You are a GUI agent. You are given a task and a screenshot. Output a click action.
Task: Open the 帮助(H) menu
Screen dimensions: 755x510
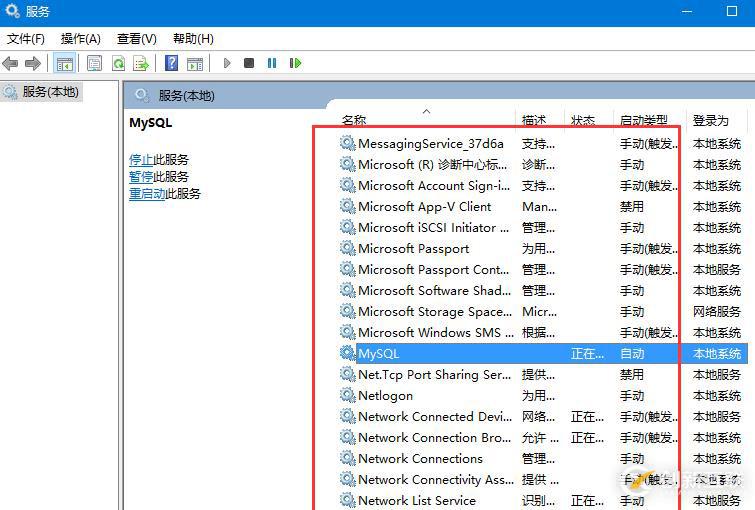(x=193, y=39)
